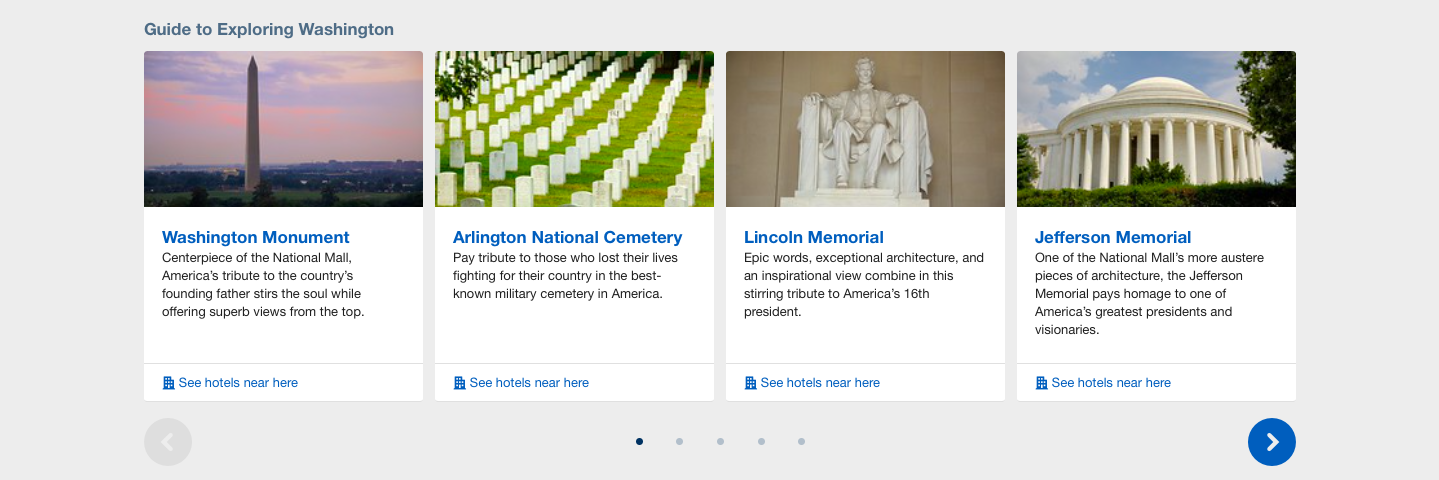
Task: See hotels near Lincoln Memorial text link
Action: pyautogui.click(x=820, y=383)
